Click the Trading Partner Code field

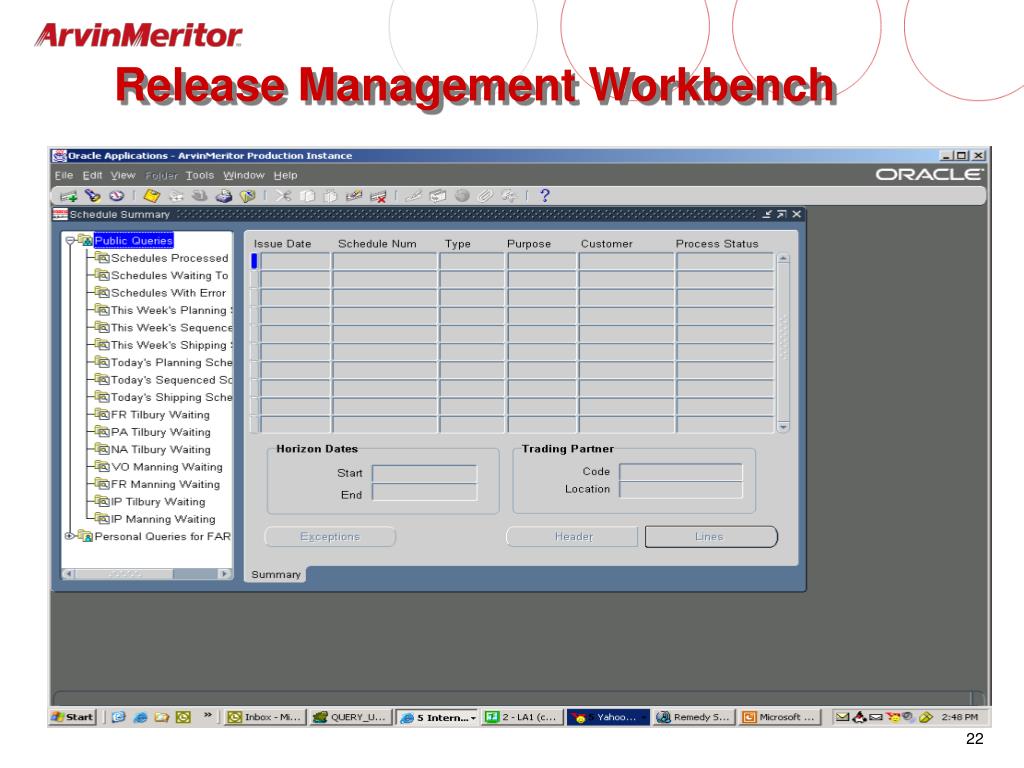coord(680,472)
